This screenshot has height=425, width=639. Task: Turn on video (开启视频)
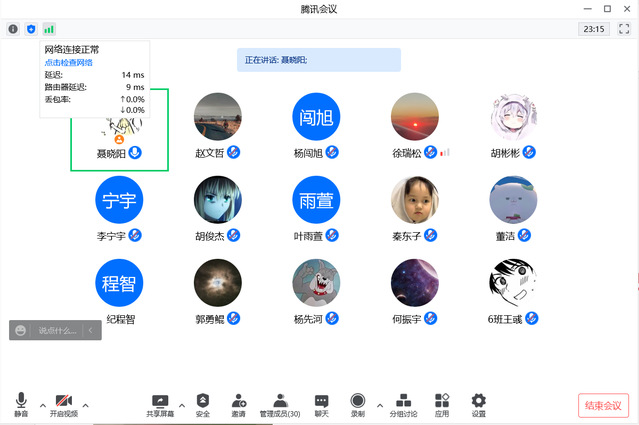click(x=64, y=404)
